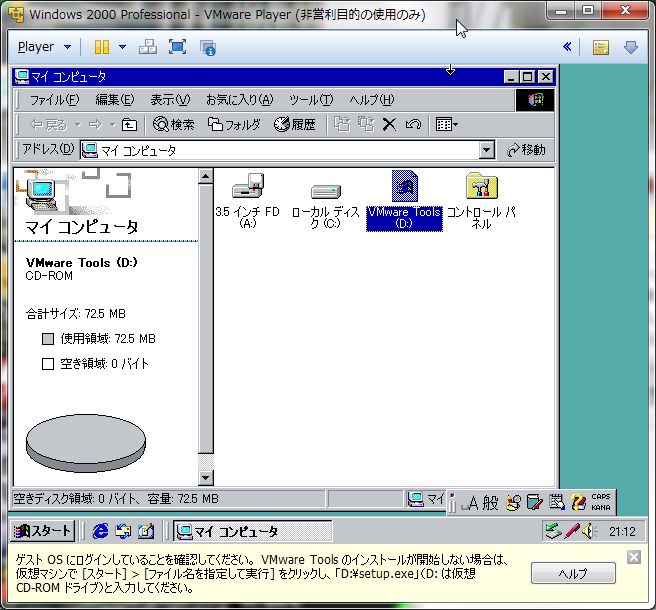Image resolution: width=656 pixels, height=610 pixels.
Task: Open the Forward button history dropdown arrow
Action: pyautogui.click(x=113, y=125)
